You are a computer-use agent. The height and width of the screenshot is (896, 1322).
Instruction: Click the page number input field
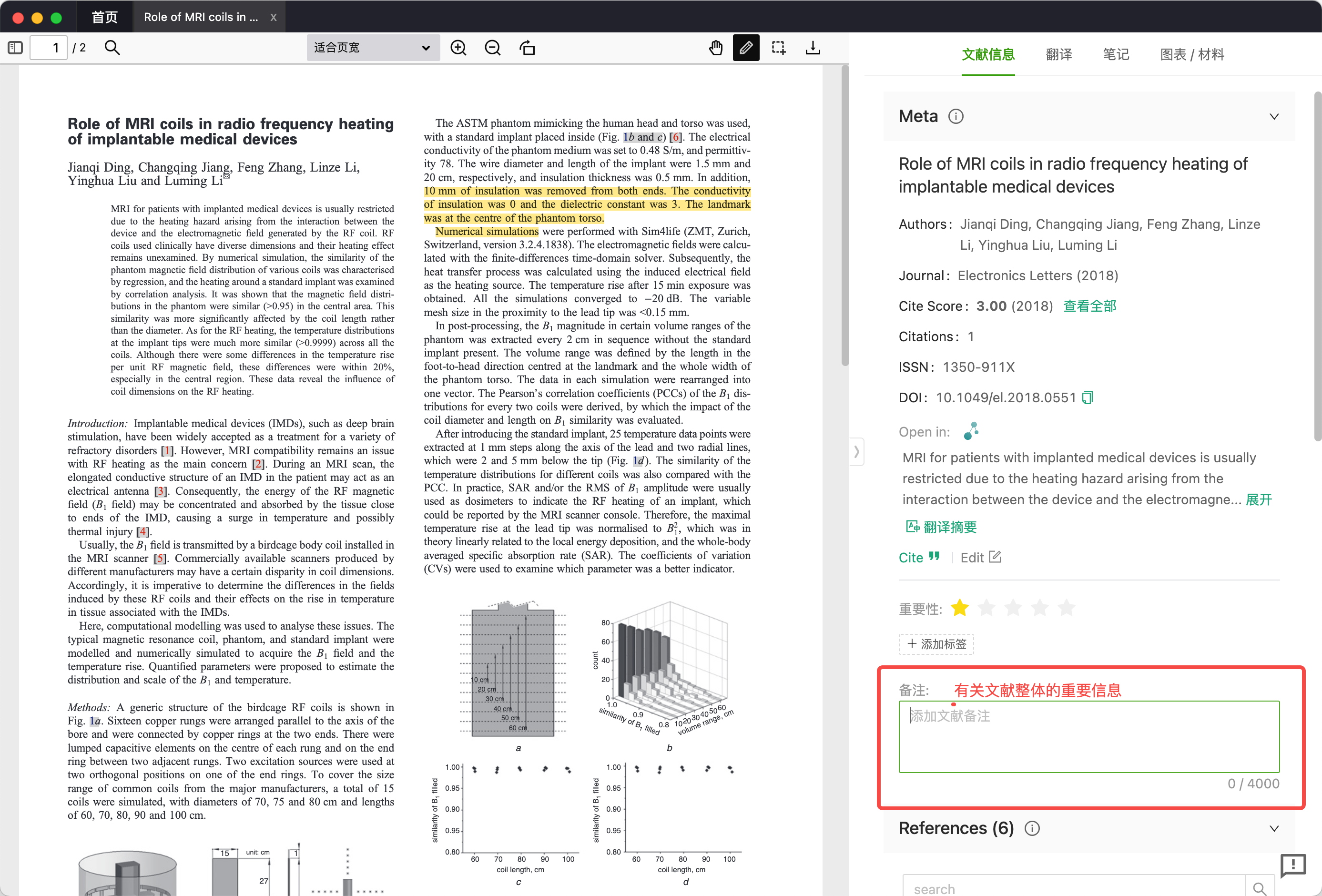tap(48, 48)
